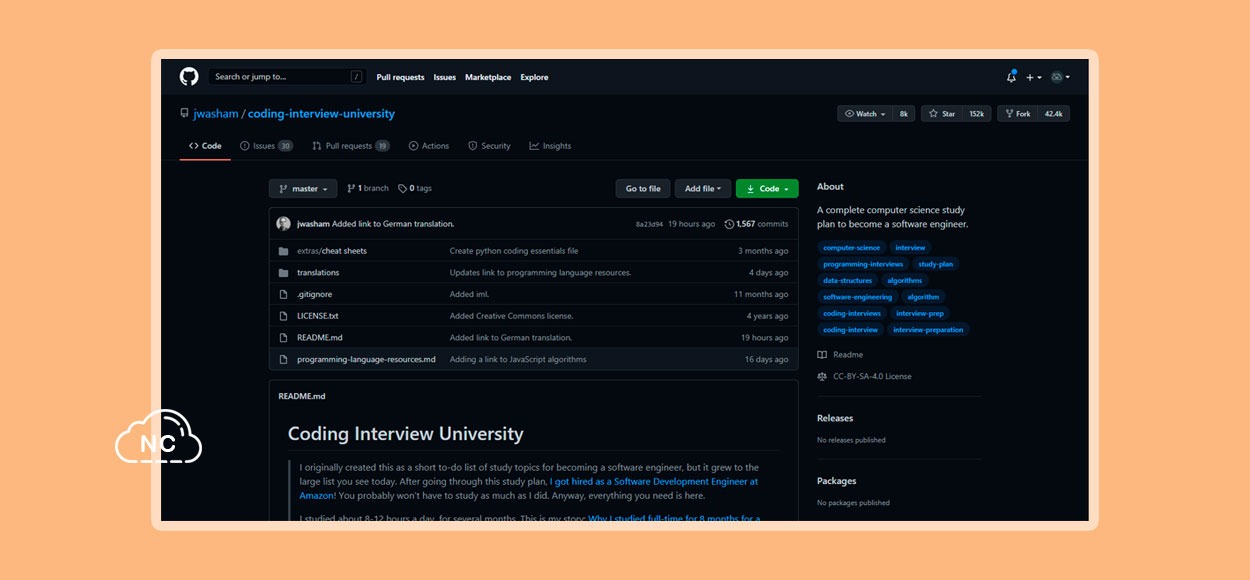The width and height of the screenshot is (1250, 580).
Task: Go to the Actions tab
Action: pyautogui.click(x=429, y=146)
